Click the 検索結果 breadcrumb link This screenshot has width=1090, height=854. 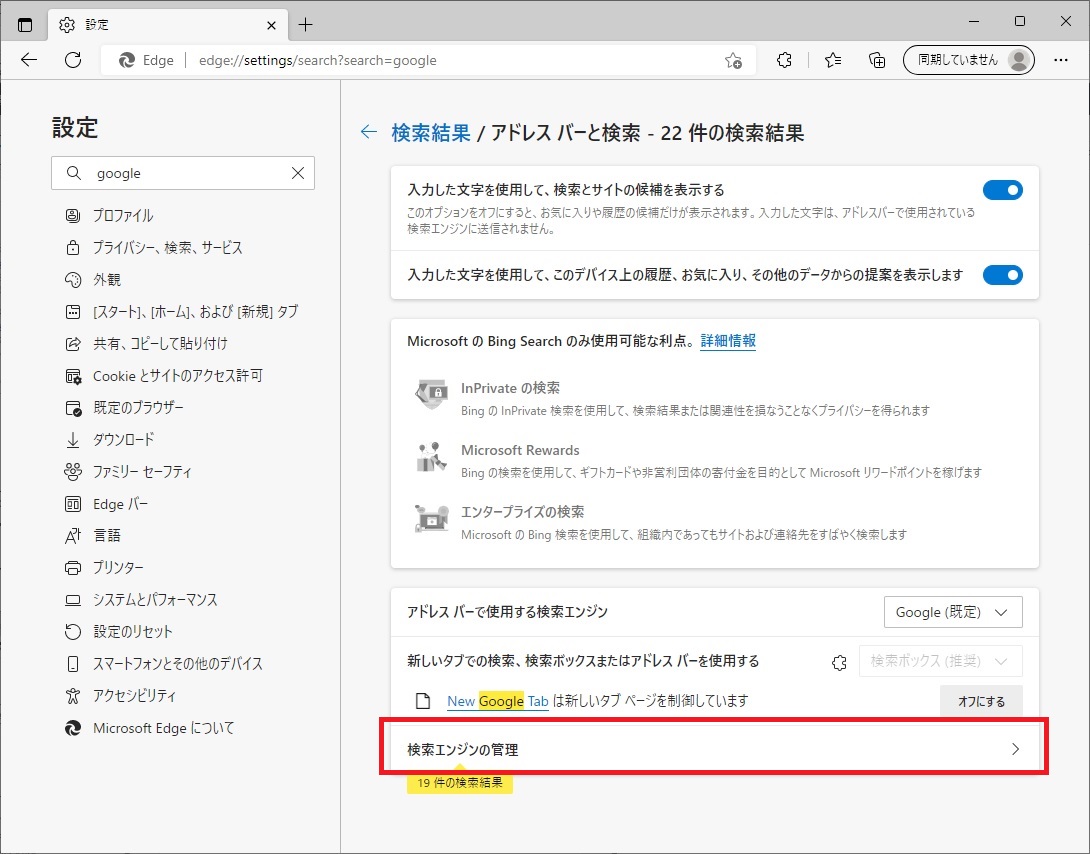pos(431,132)
